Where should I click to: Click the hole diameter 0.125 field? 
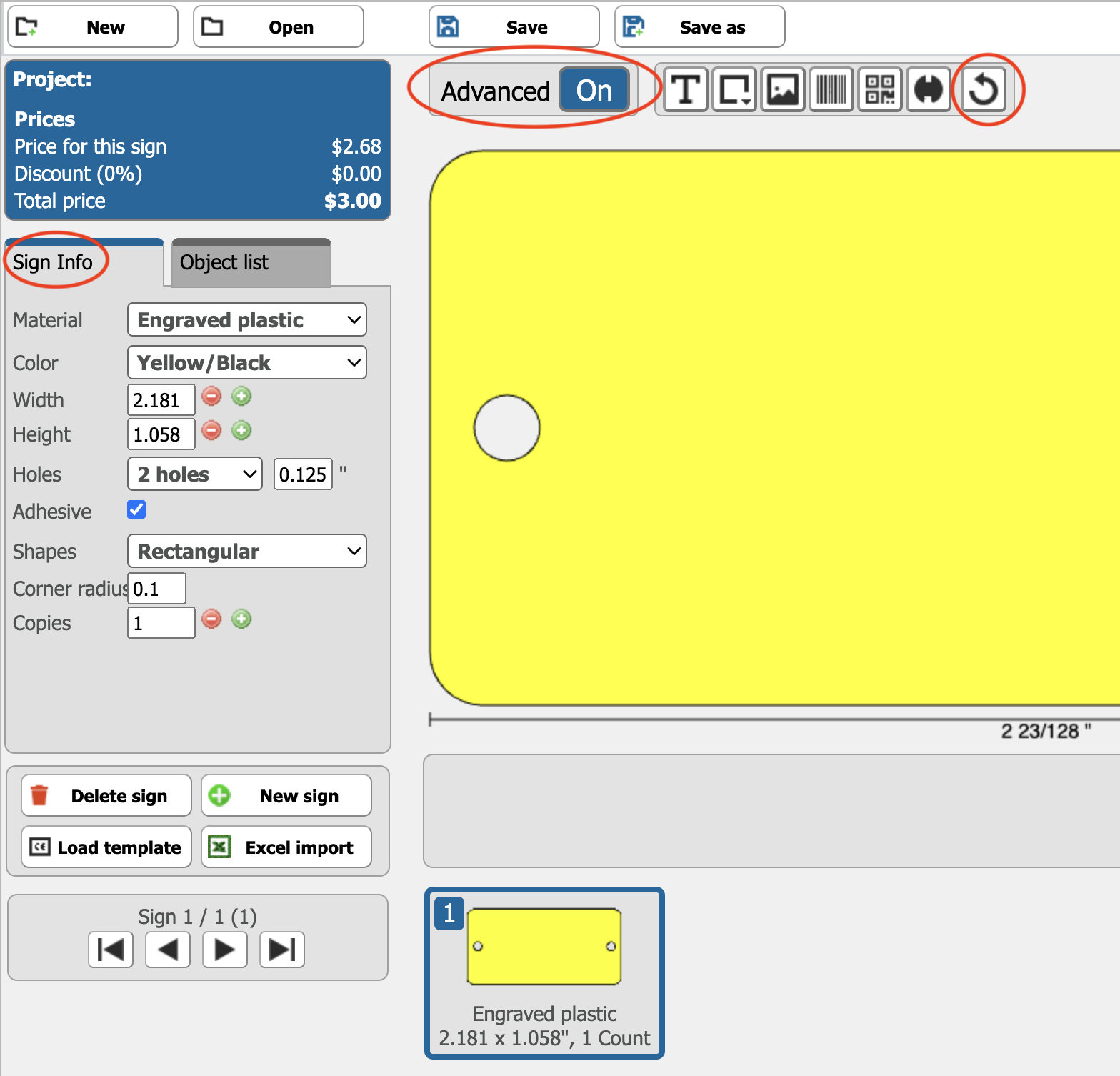[x=303, y=474]
